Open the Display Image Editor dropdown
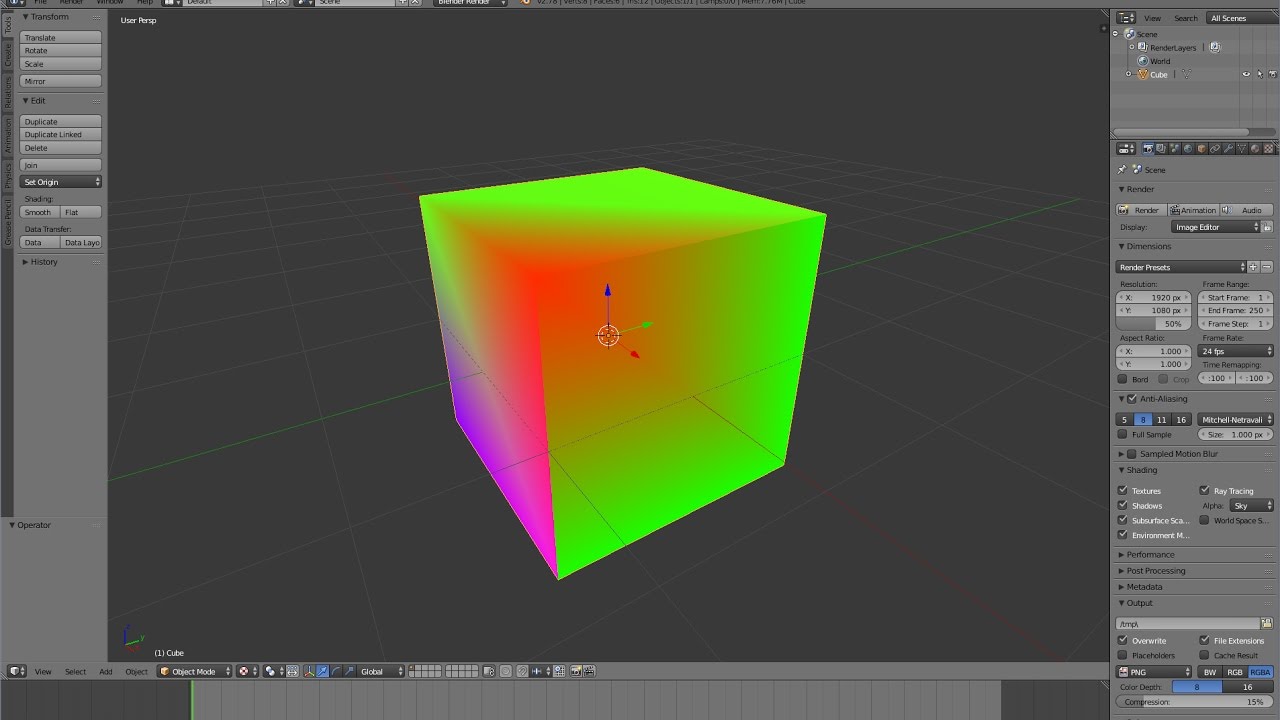Viewport: 1280px width, 720px height. pyautogui.click(x=1216, y=227)
